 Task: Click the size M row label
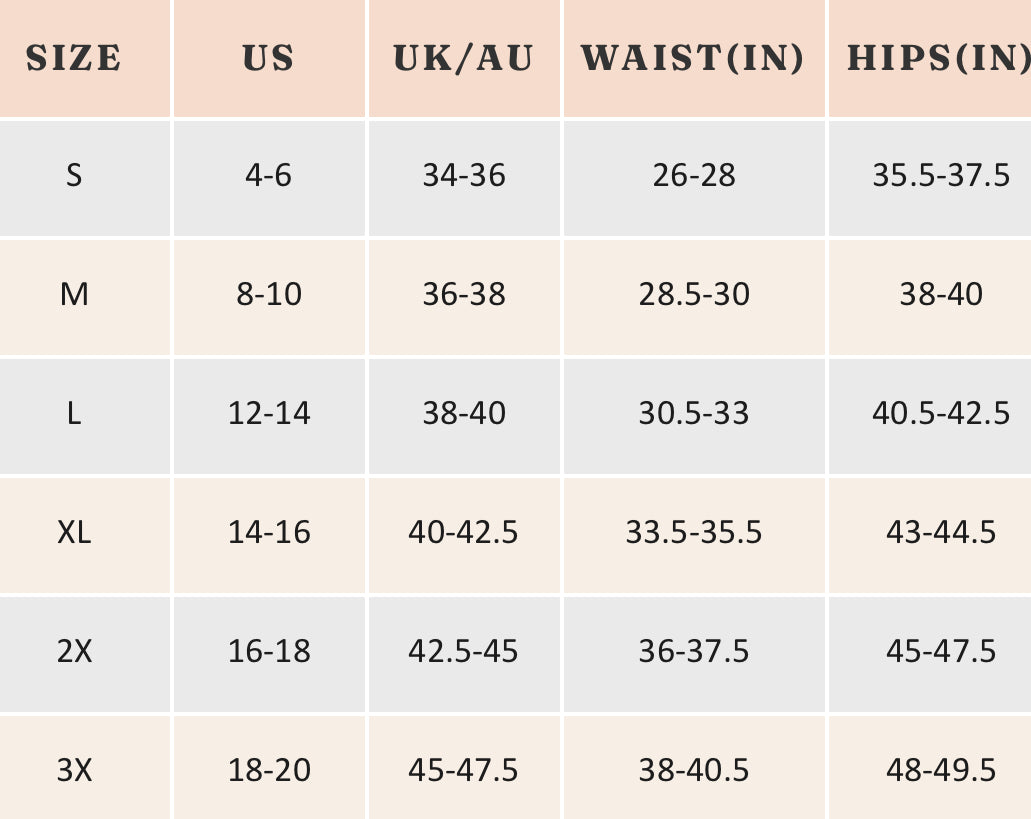[74, 294]
